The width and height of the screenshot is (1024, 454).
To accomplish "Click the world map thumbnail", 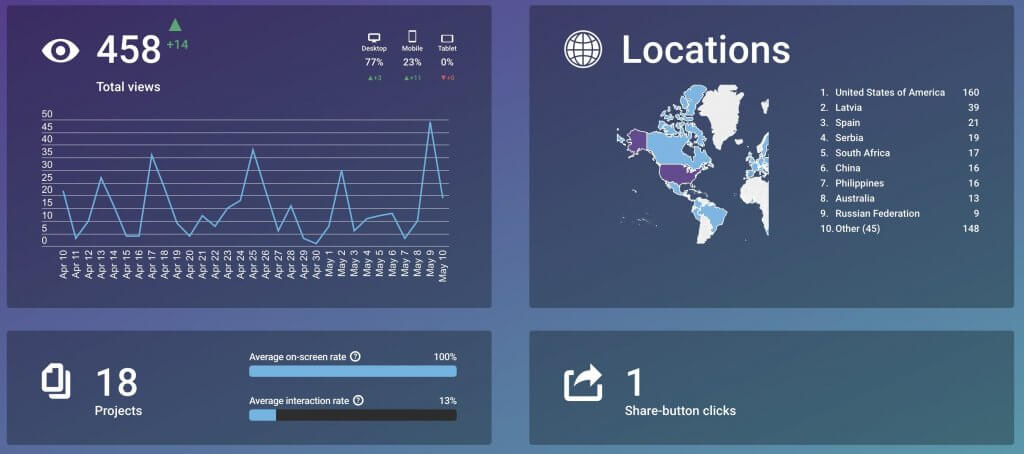I will (692, 164).
